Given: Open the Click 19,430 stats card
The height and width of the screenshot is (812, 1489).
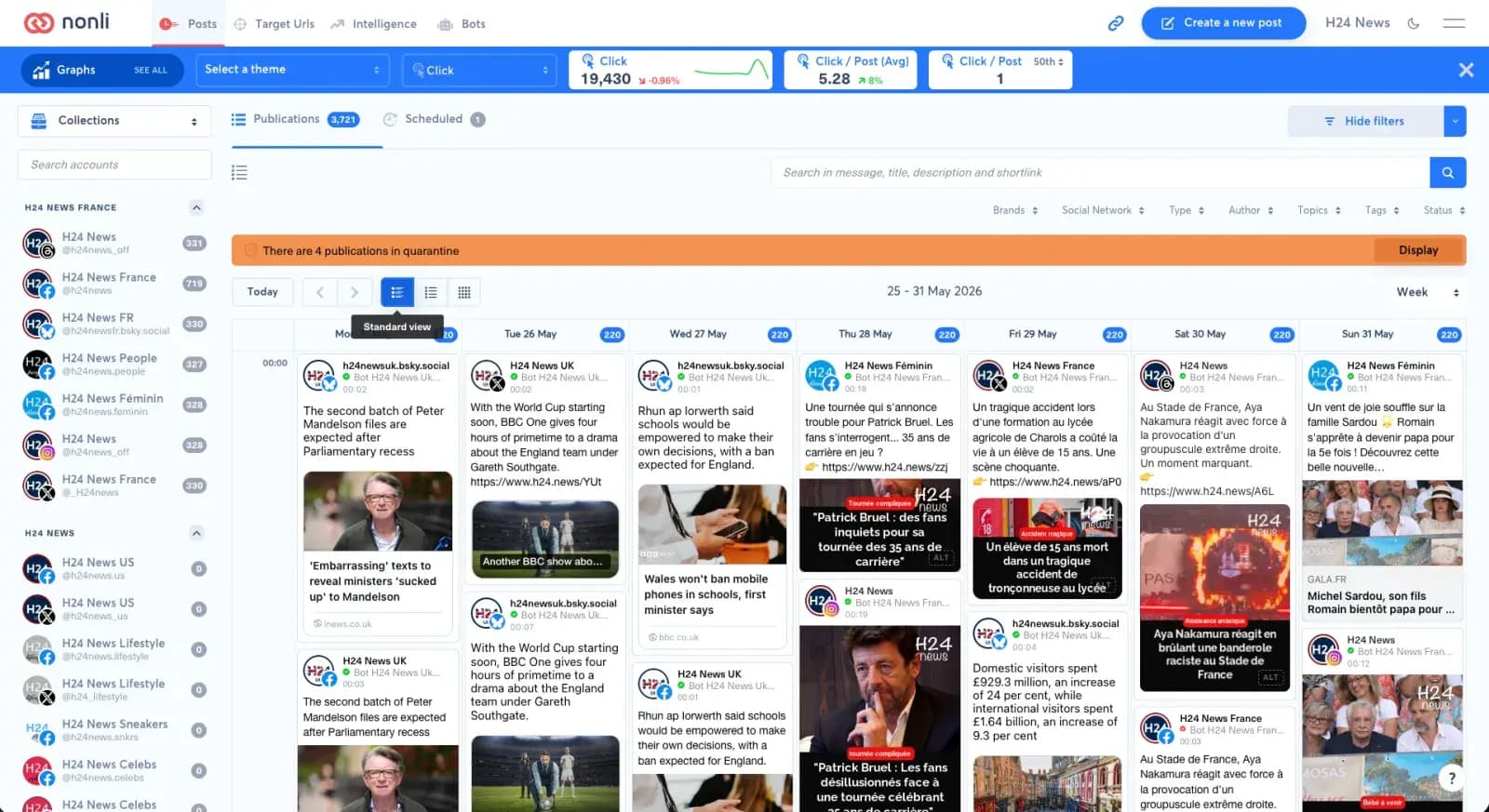Looking at the screenshot, I should click(x=670, y=70).
